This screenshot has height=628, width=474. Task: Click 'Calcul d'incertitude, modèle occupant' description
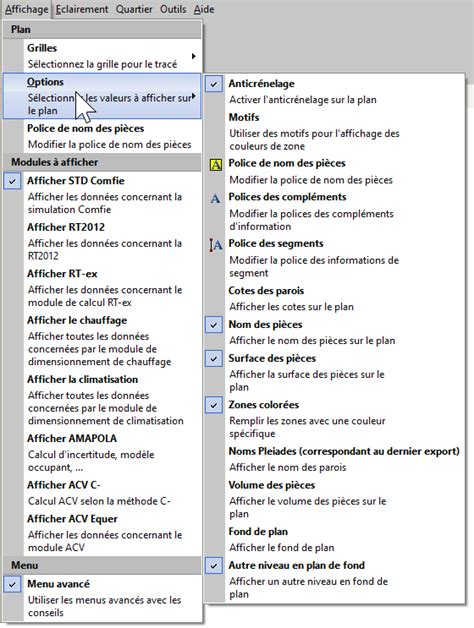[x=91, y=461]
